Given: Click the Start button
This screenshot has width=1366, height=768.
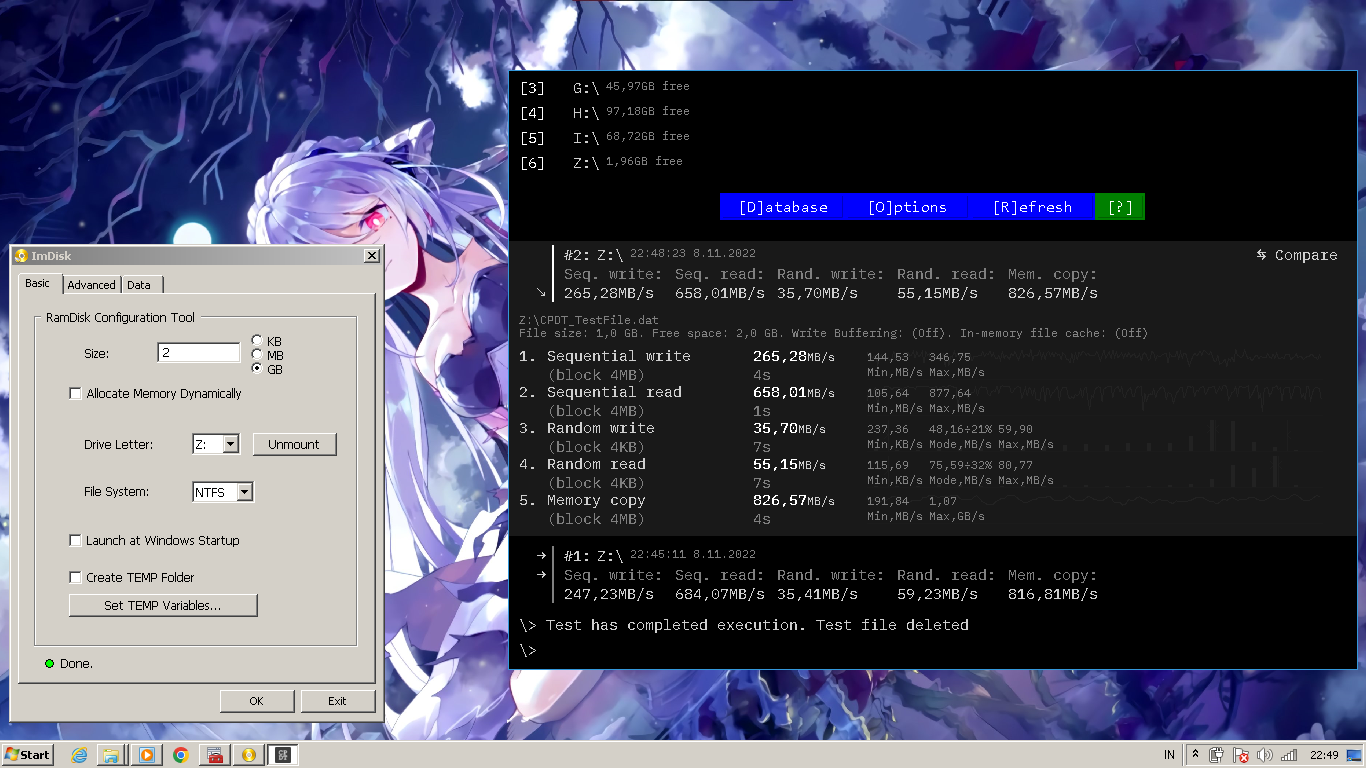Looking at the screenshot, I should [x=27, y=755].
